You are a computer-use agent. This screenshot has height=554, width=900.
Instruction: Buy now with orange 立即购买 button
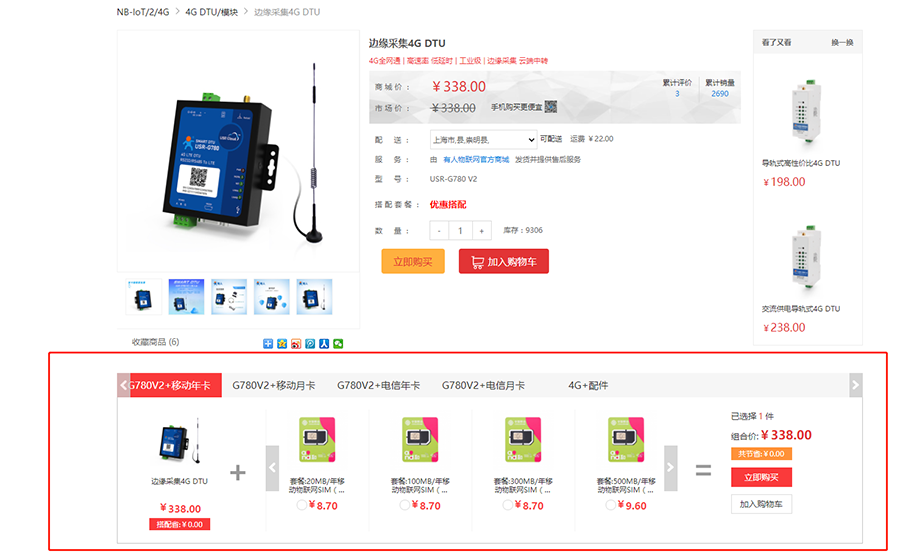coord(413,262)
